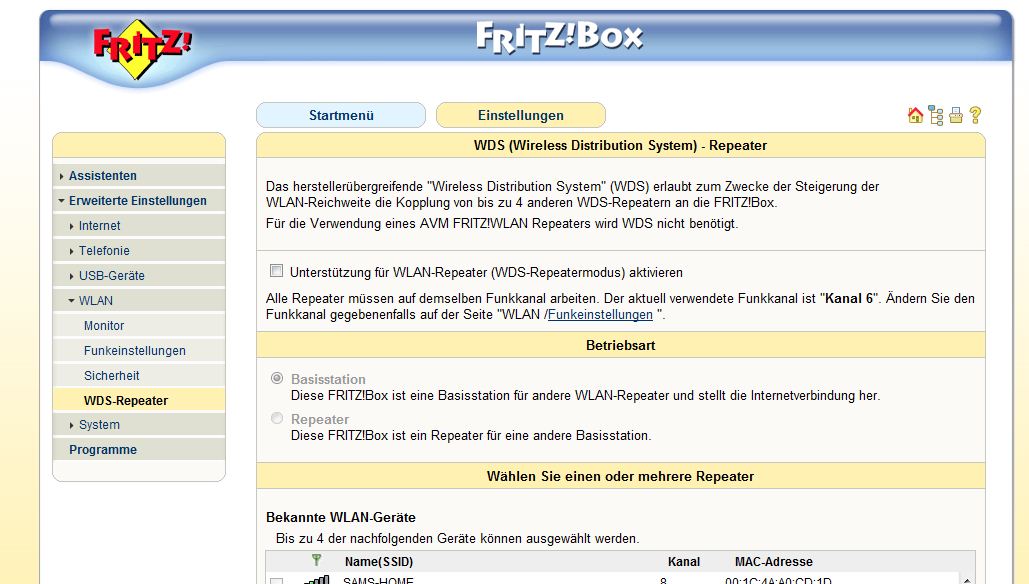
Task: Click the WDS Repeater page title
Action: (620, 146)
